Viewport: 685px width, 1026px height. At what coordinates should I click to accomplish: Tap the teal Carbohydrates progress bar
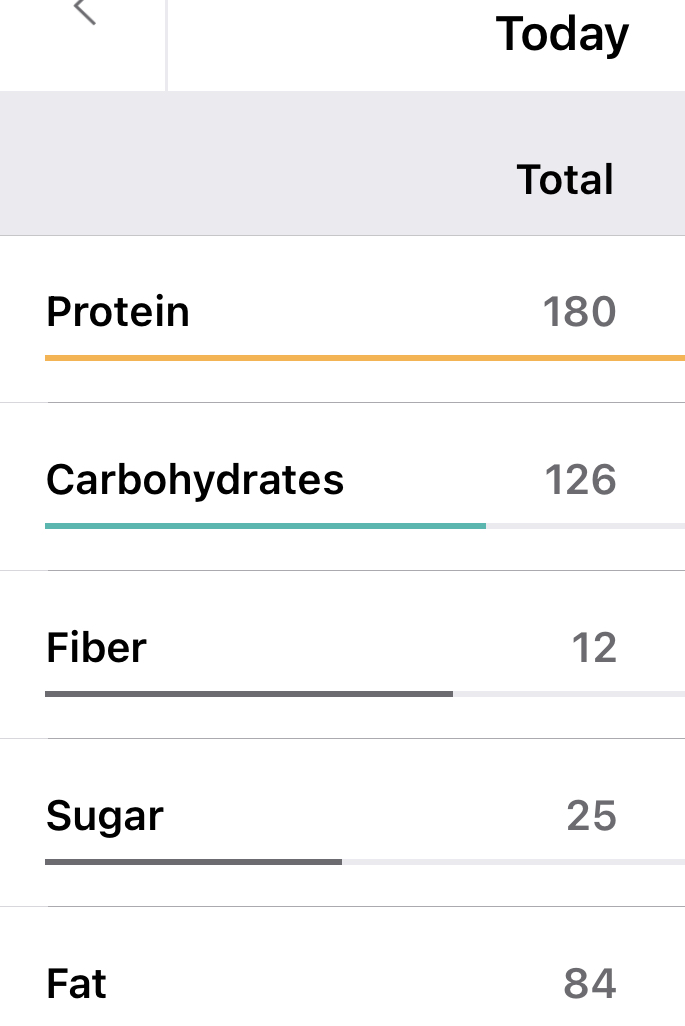[x=265, y=525]
